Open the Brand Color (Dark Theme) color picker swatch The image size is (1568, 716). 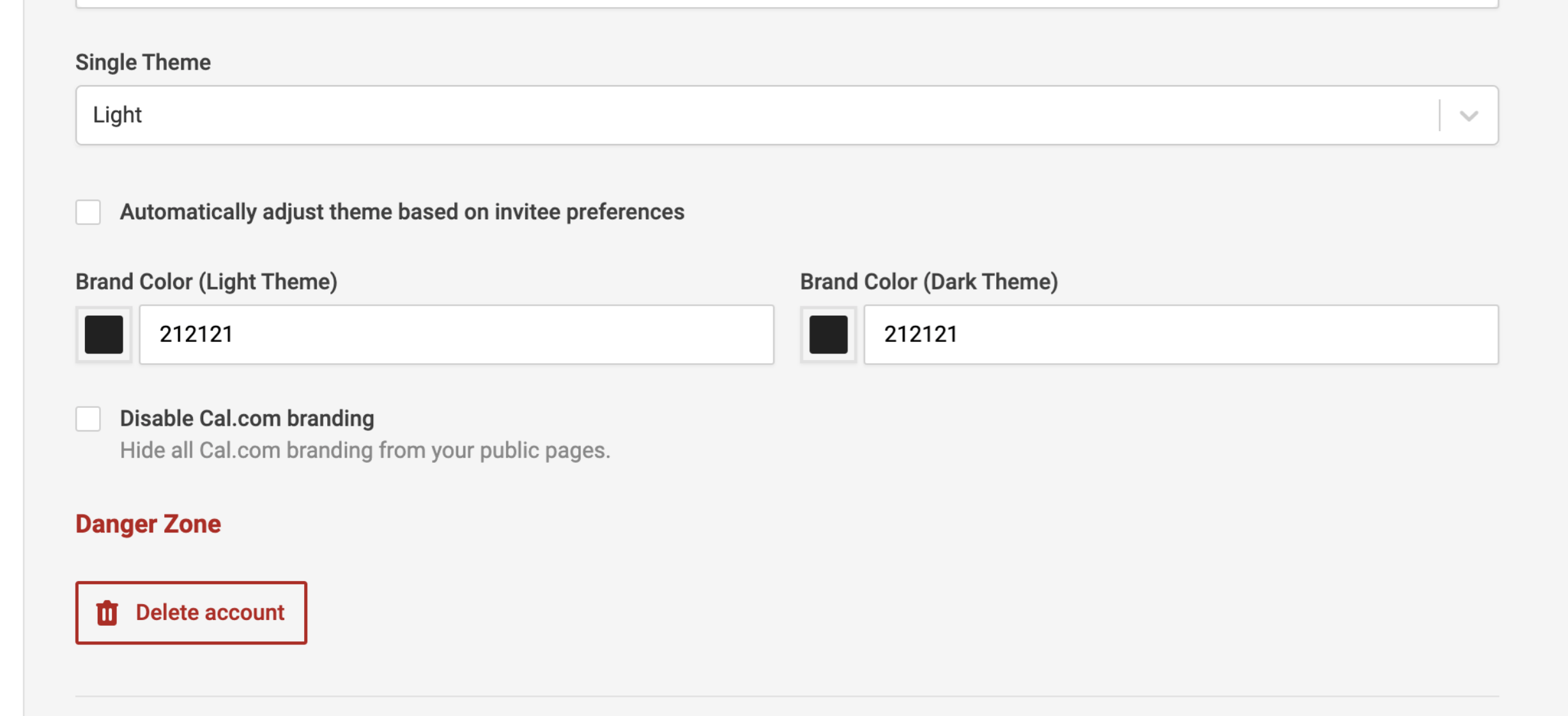pyautogui.click(x=827, y=335)
